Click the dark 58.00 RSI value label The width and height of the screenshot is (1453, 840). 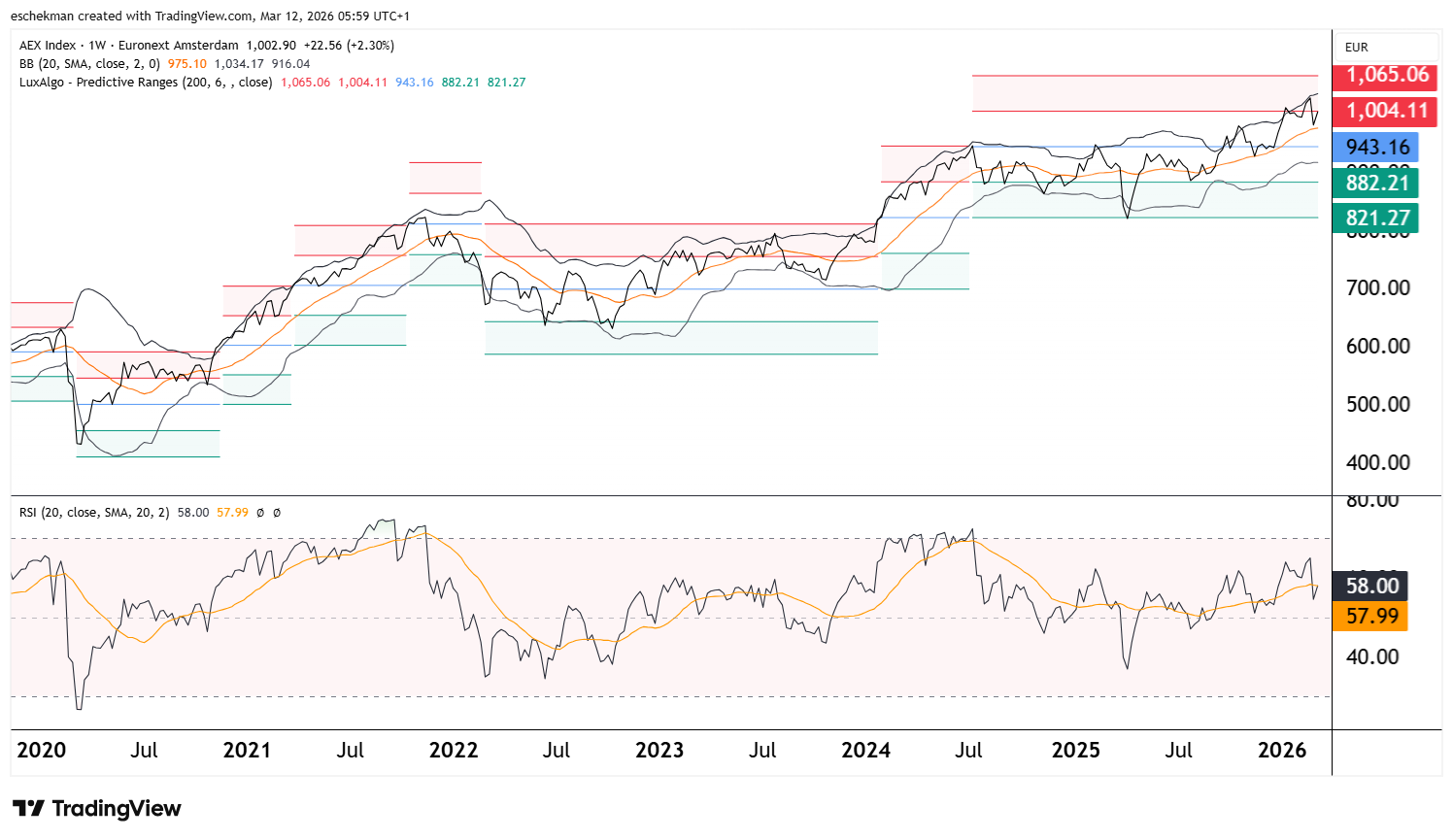(x=1371, y=586)
